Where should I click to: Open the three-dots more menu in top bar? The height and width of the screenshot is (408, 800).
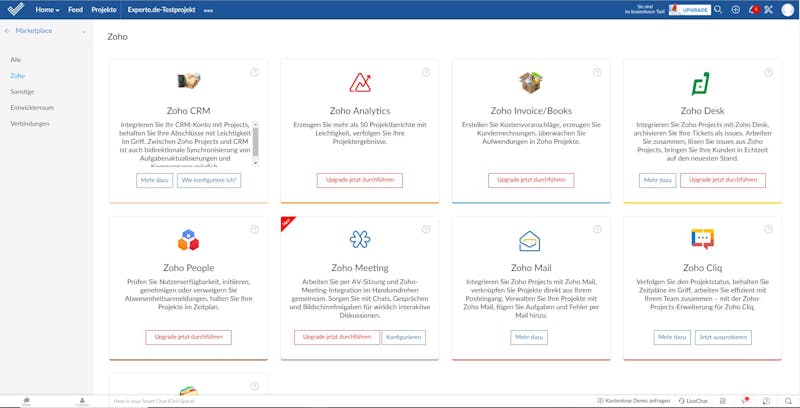pyautogui.click(x=208, y=10)
